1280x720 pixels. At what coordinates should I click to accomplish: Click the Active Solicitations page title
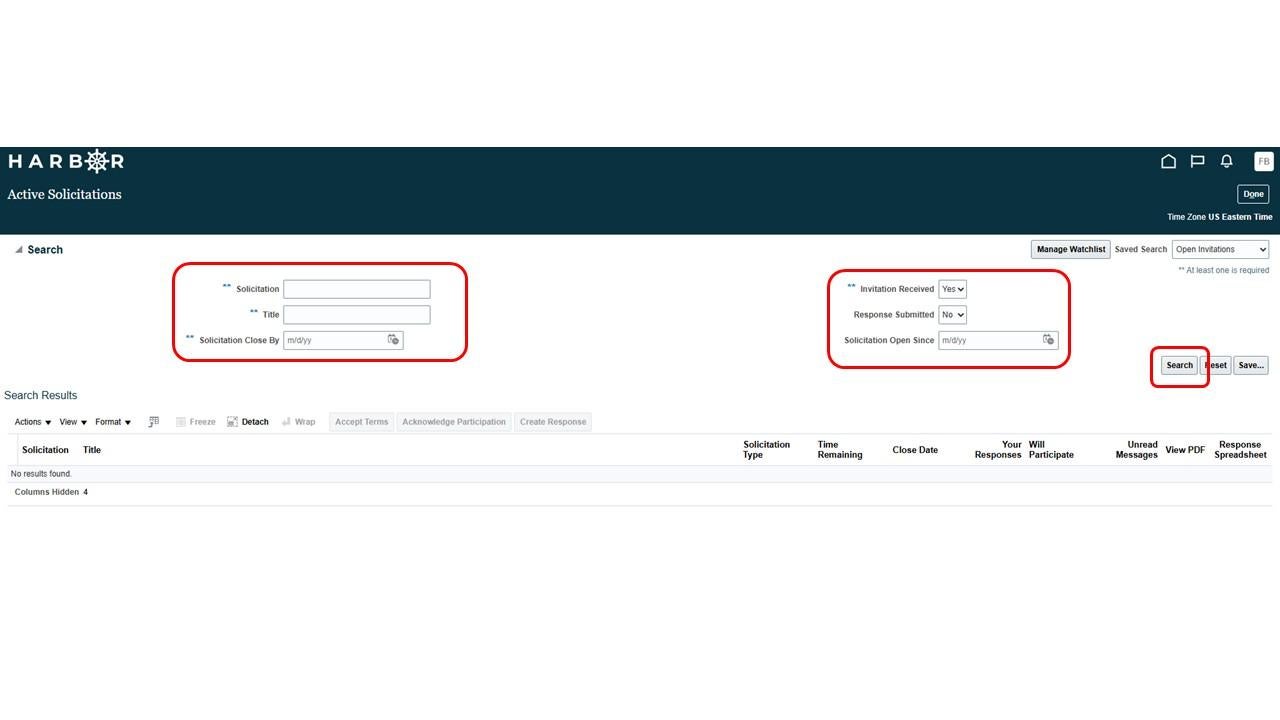pyautogui.click(x=64, y=194)
